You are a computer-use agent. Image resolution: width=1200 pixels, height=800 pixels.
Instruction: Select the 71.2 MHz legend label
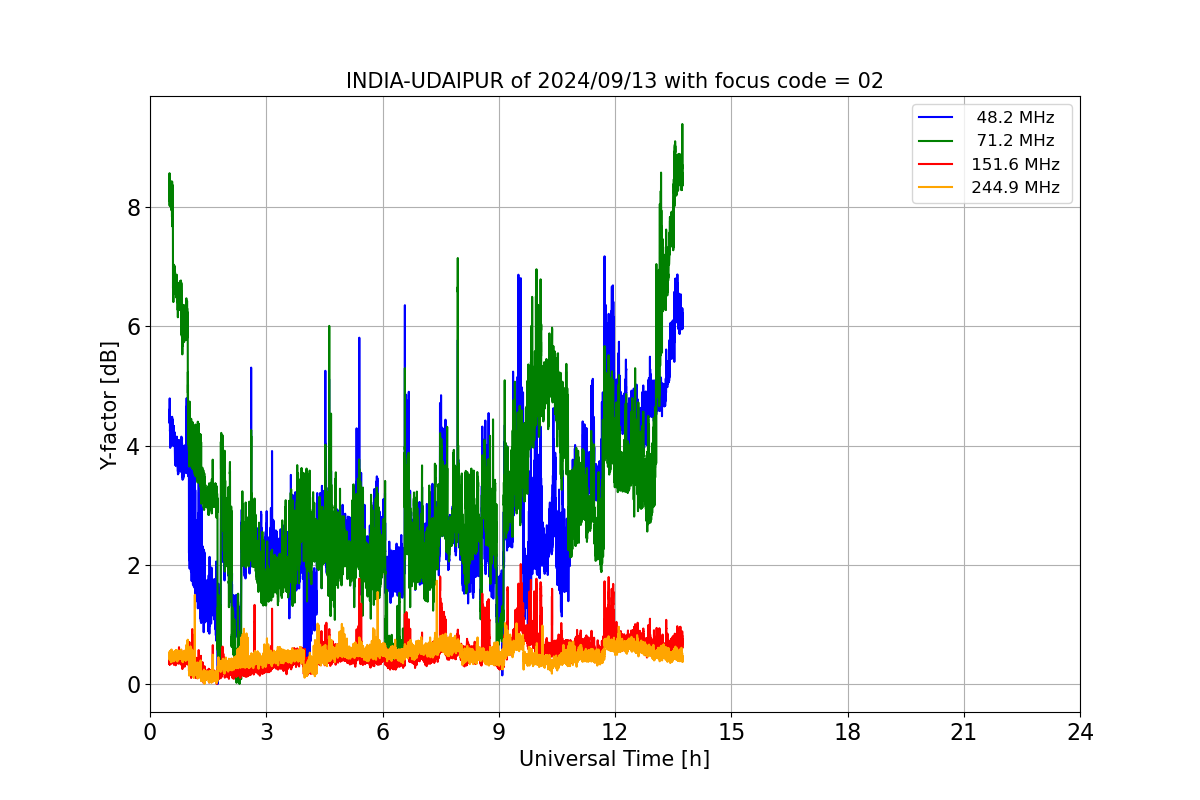click(x=1015, y=141)
